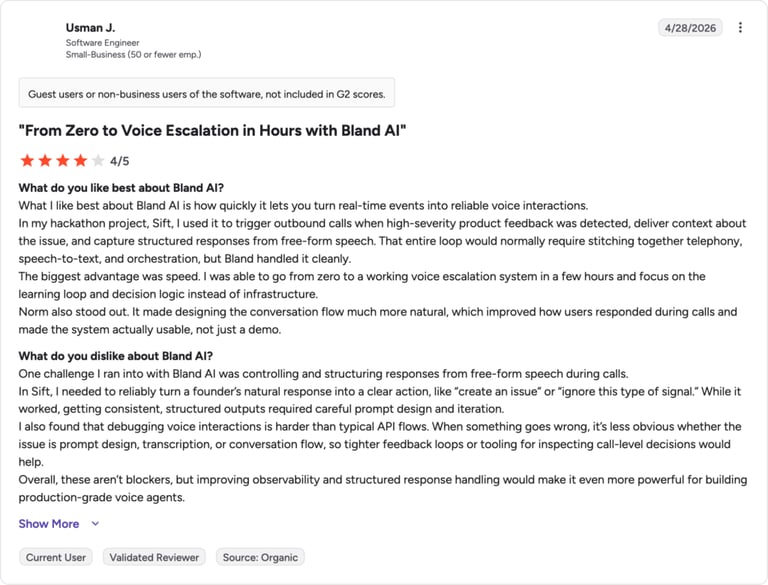Click the Small-Business company size label
The image size is (768, 585).
[x=133, y=54]
